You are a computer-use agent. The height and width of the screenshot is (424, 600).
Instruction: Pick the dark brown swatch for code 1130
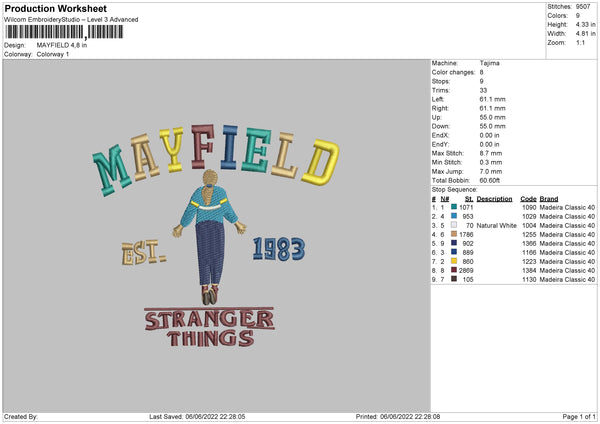454,279
